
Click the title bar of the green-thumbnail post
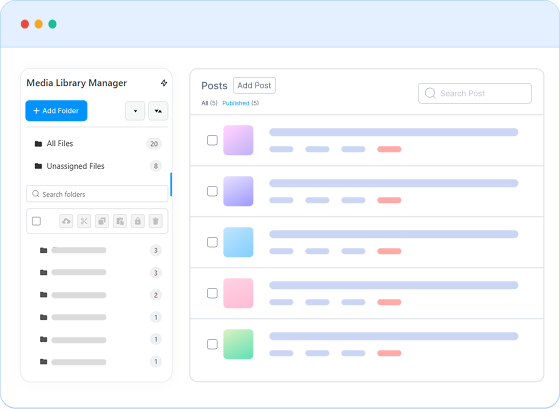(394, 336)
